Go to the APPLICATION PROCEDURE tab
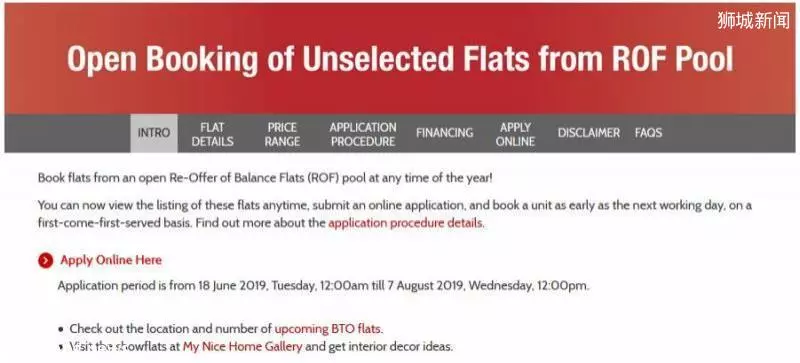800x363 pixels. point(363,134)
